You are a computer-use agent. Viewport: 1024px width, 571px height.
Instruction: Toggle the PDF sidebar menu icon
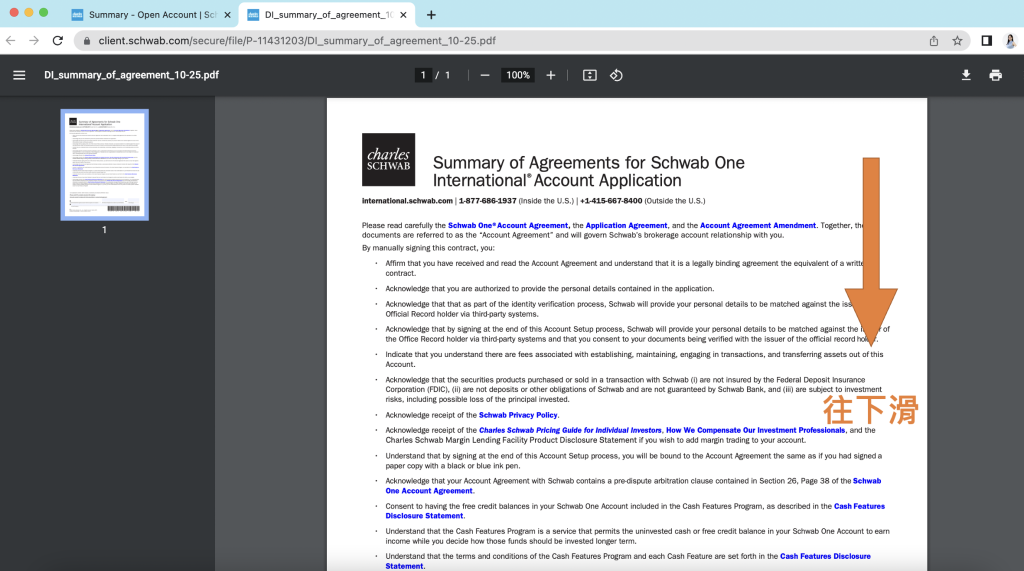(x=19, y=75)
